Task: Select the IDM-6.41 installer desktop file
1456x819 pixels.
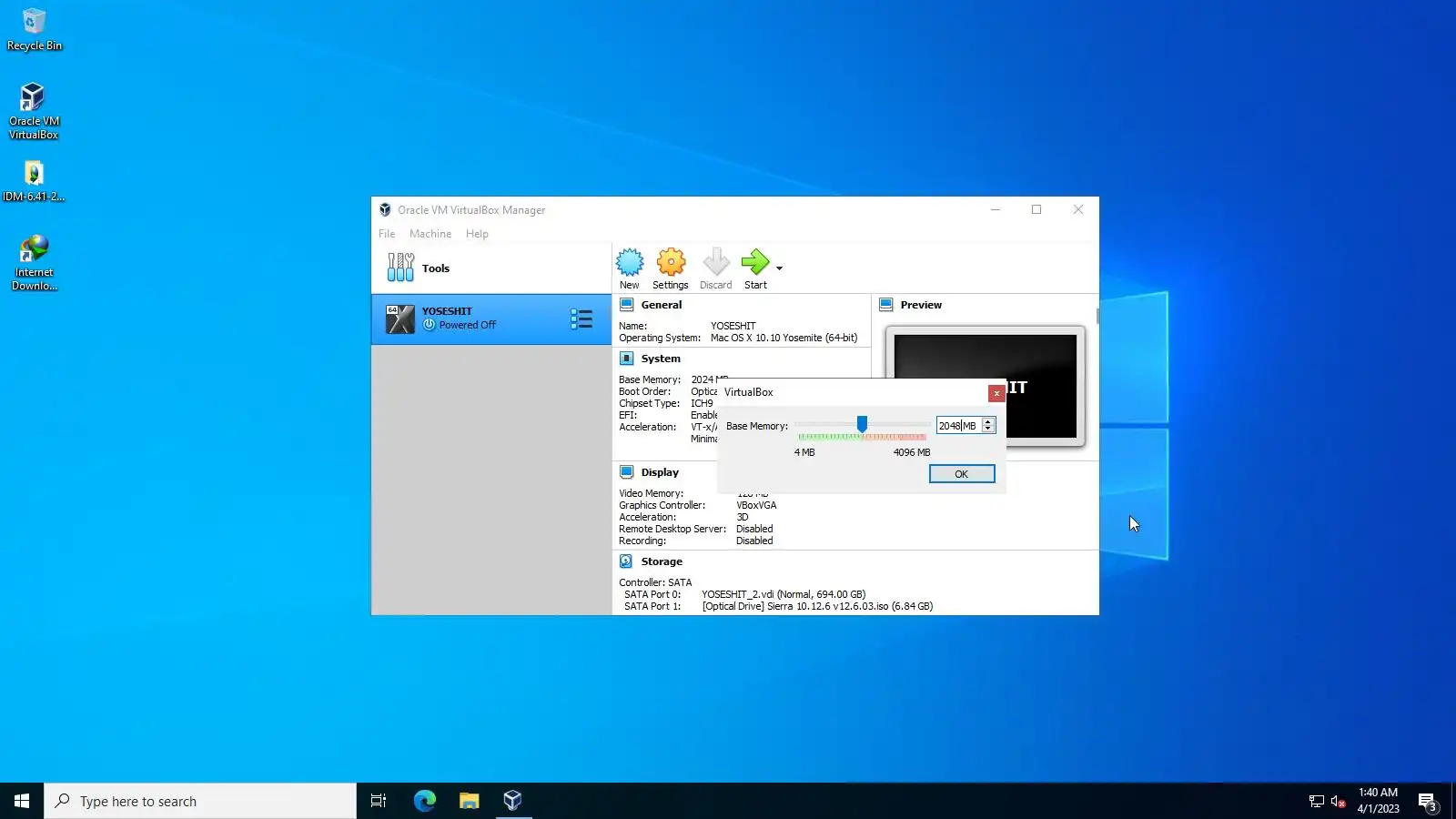Action: pos(34,181)
